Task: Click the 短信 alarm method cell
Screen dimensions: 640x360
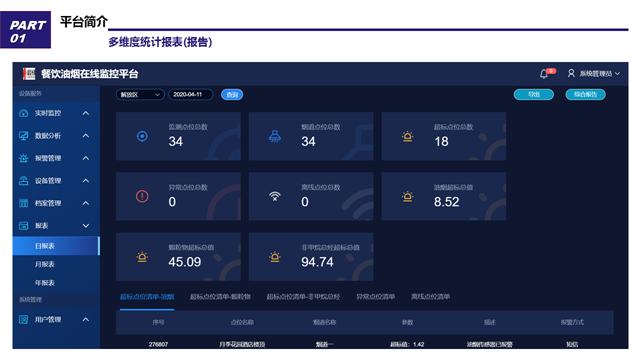Action: [x=572, y=344]
